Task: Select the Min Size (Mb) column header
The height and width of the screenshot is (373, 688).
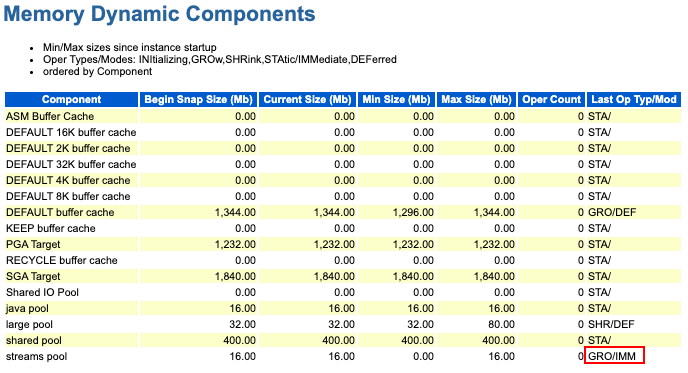Action: pyautogui.click(x=397, y=100)
